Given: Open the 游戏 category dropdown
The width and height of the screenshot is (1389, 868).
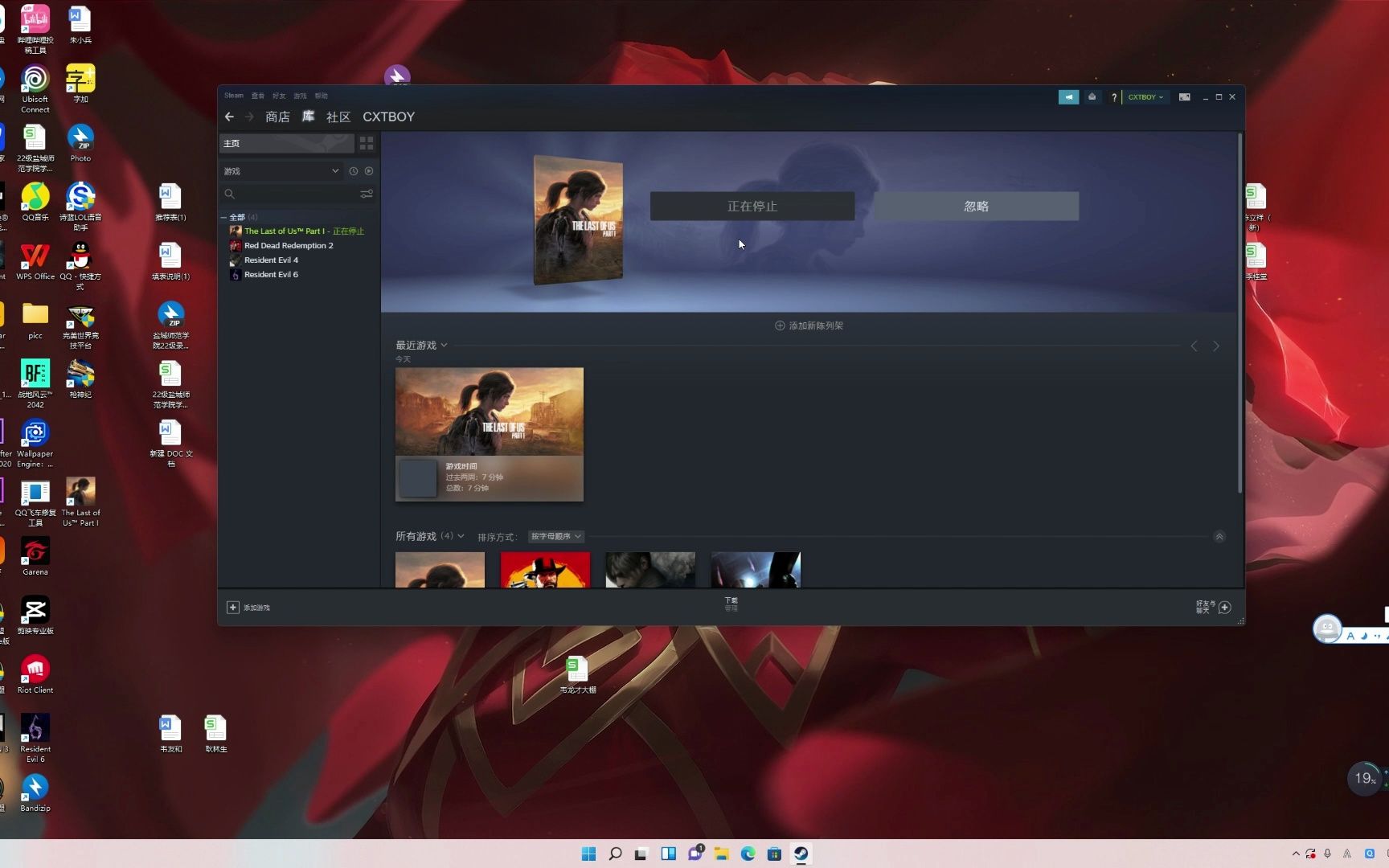Looking at the screenshot, I should [x=281, y=171].
